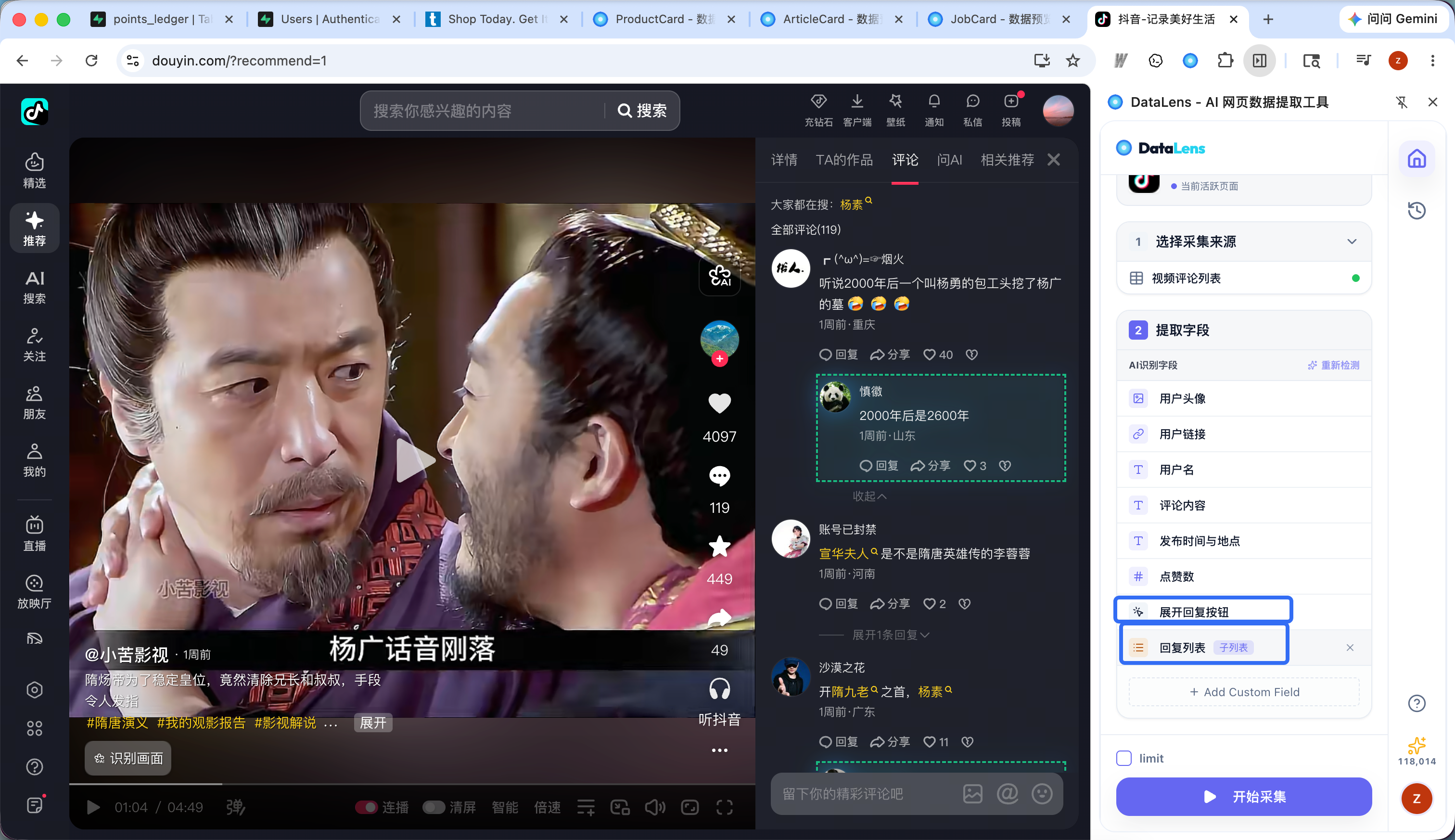
Task: Click the AI flower icon on video
Action: pyautogui.click(x=719, y=275)
